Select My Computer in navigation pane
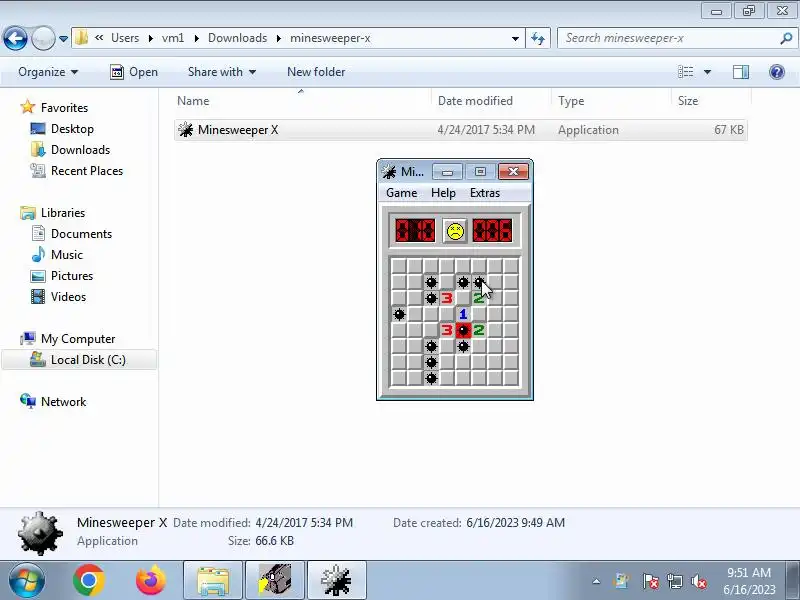 tap(78, 339)
